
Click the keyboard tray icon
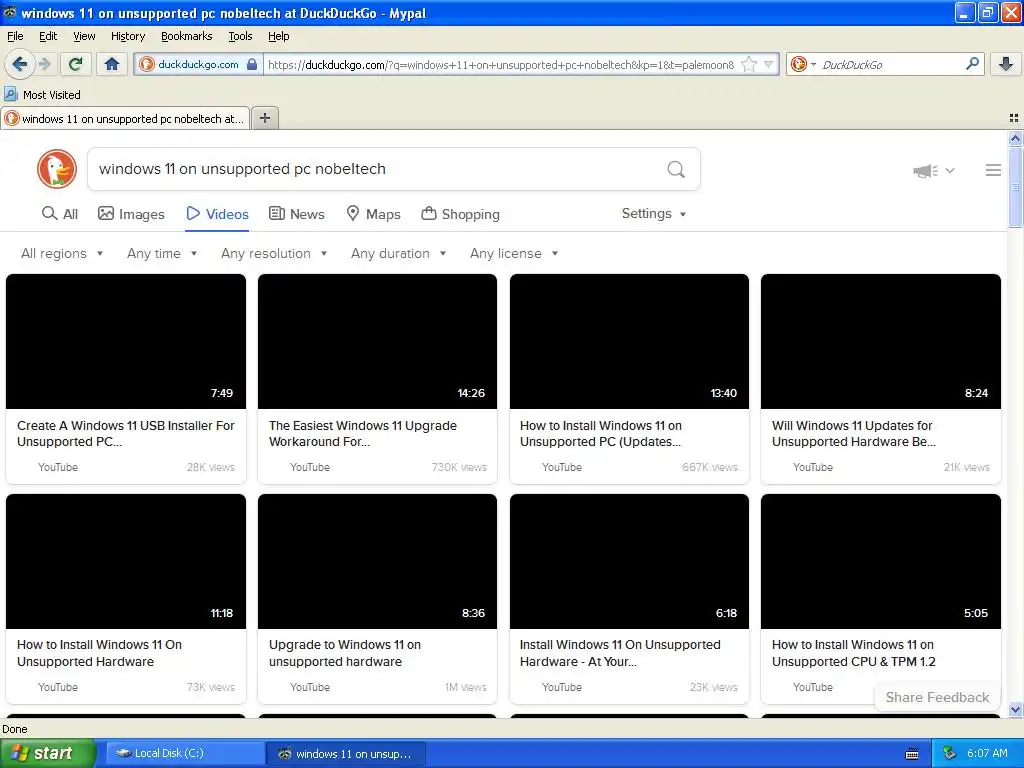912,754
